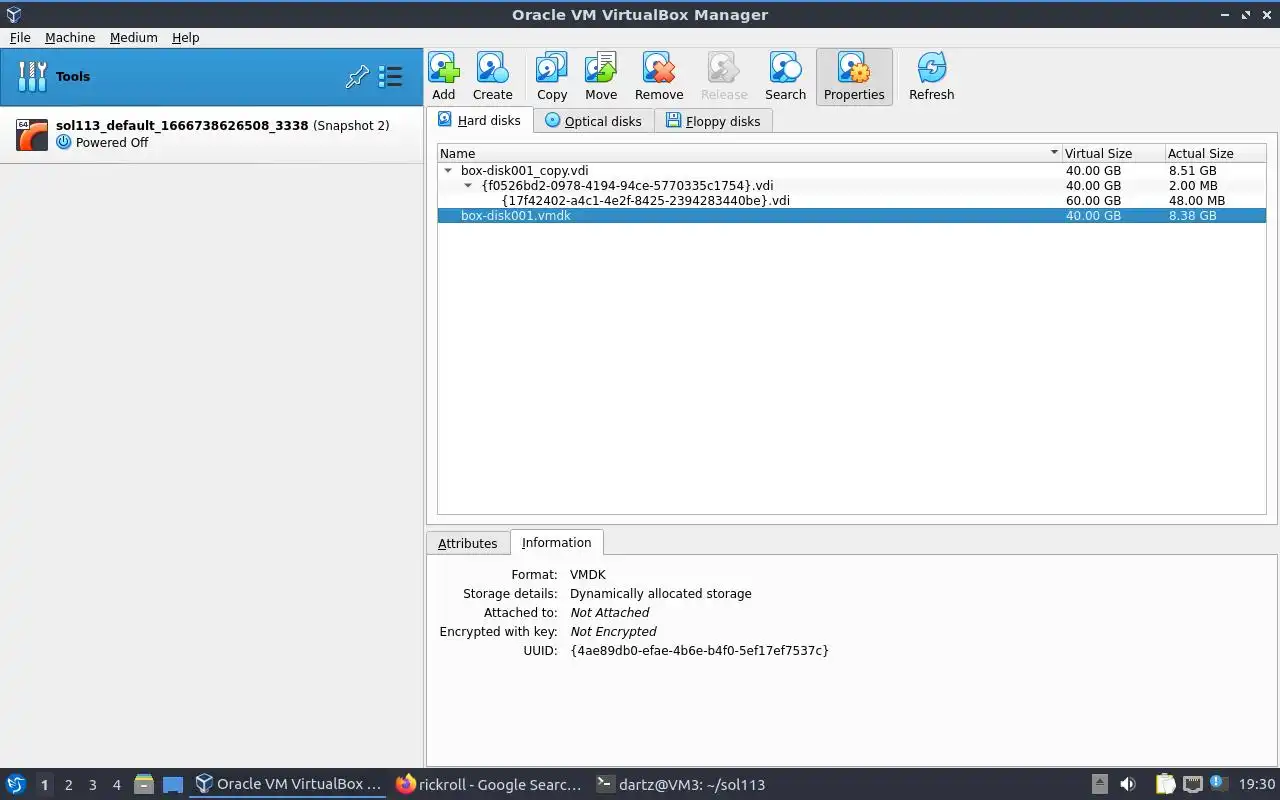Click the 60.00 GB virtual size cell
This screenshot has height=800, width=1280.
[1093, 201]
